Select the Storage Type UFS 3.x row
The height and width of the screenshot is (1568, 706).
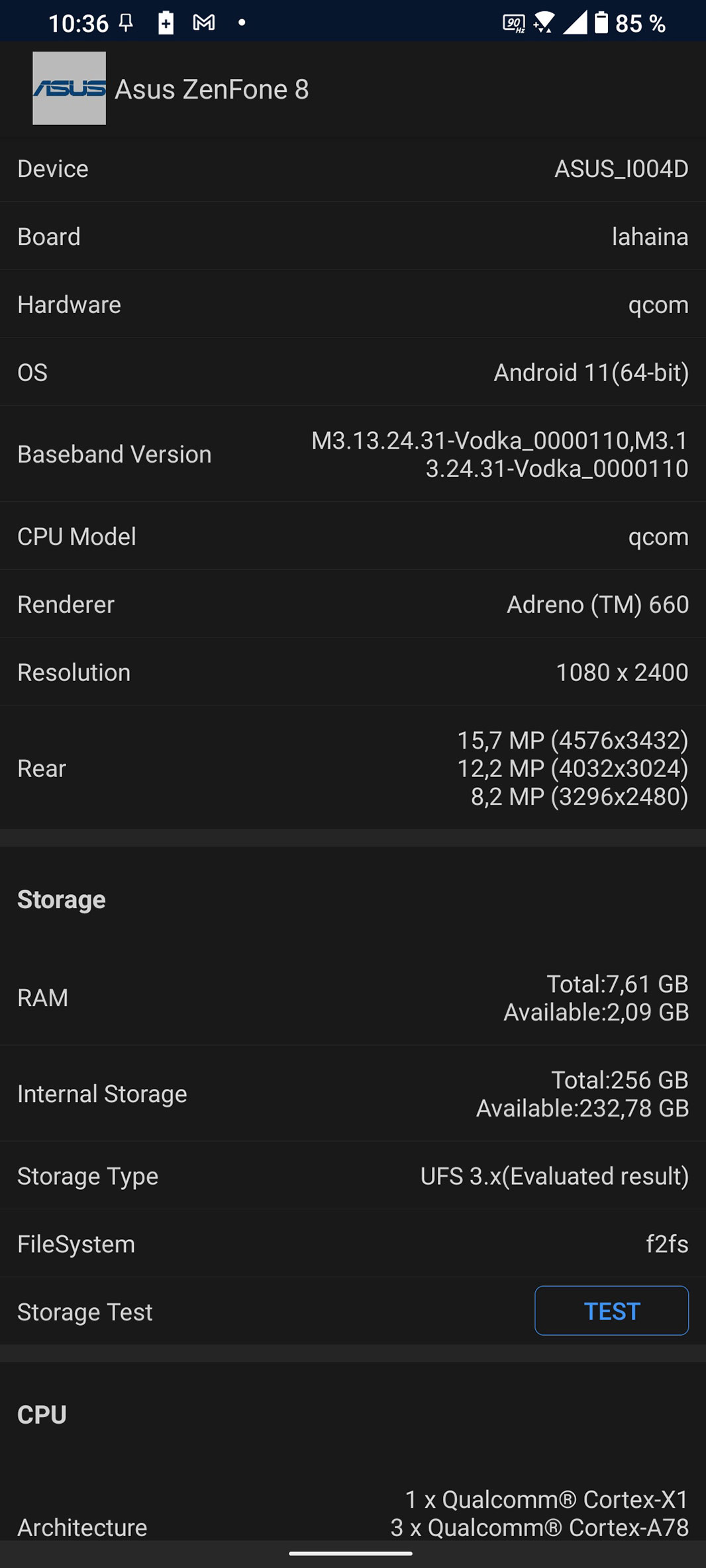click(x=353, y=1176)
